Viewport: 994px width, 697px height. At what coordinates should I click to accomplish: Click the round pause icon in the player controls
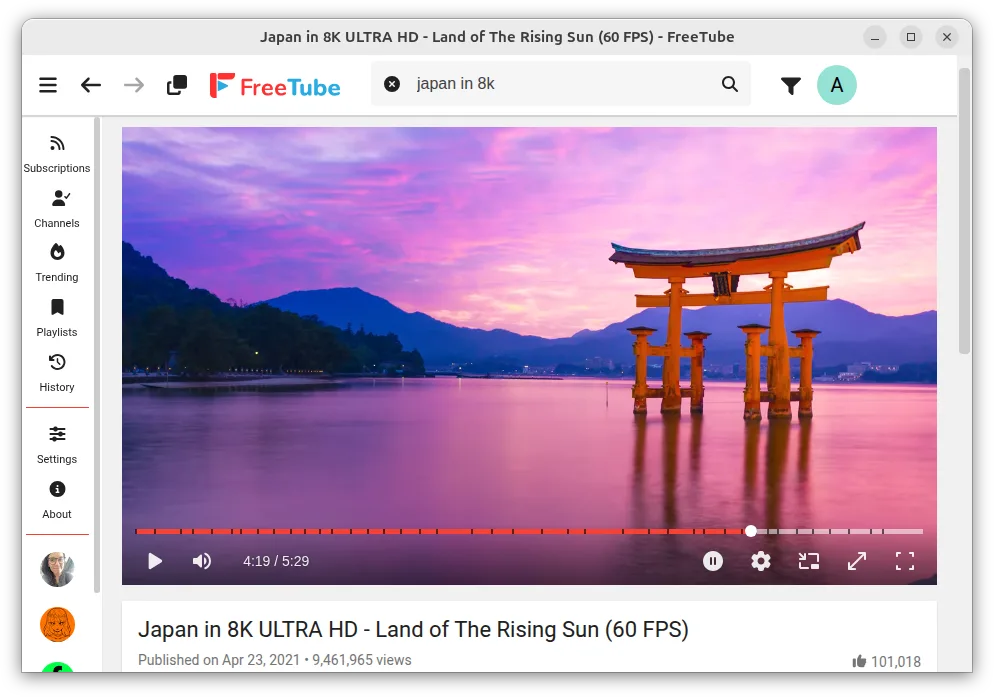pyautogui.click(x=713, y=561)
